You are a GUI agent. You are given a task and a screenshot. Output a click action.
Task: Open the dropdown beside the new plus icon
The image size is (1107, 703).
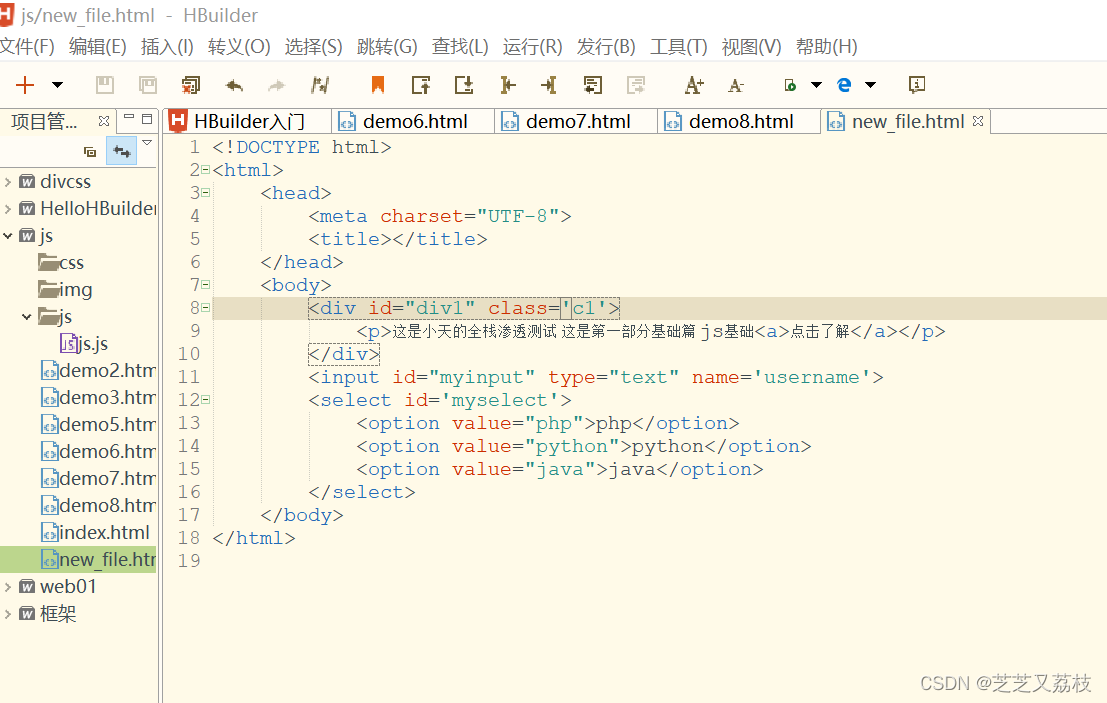click(57, 85)
